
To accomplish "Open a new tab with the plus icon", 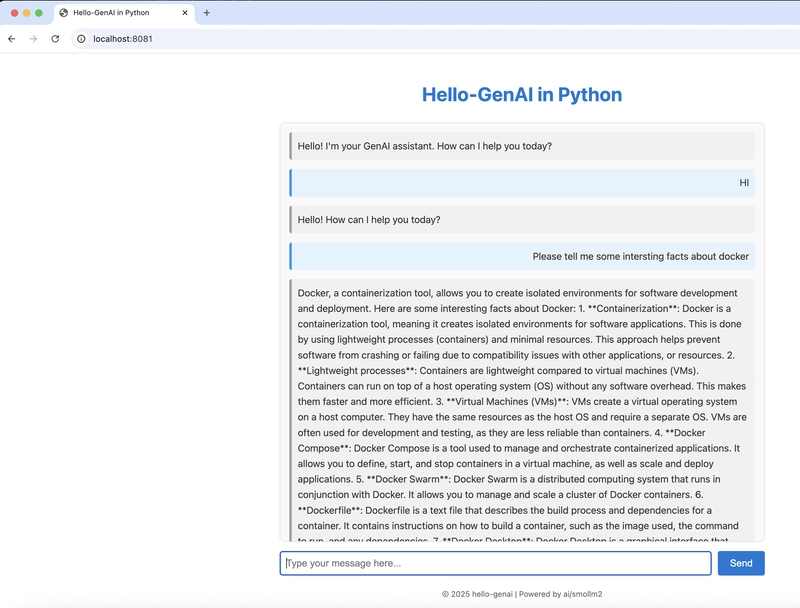I will [x=207, y=13].
